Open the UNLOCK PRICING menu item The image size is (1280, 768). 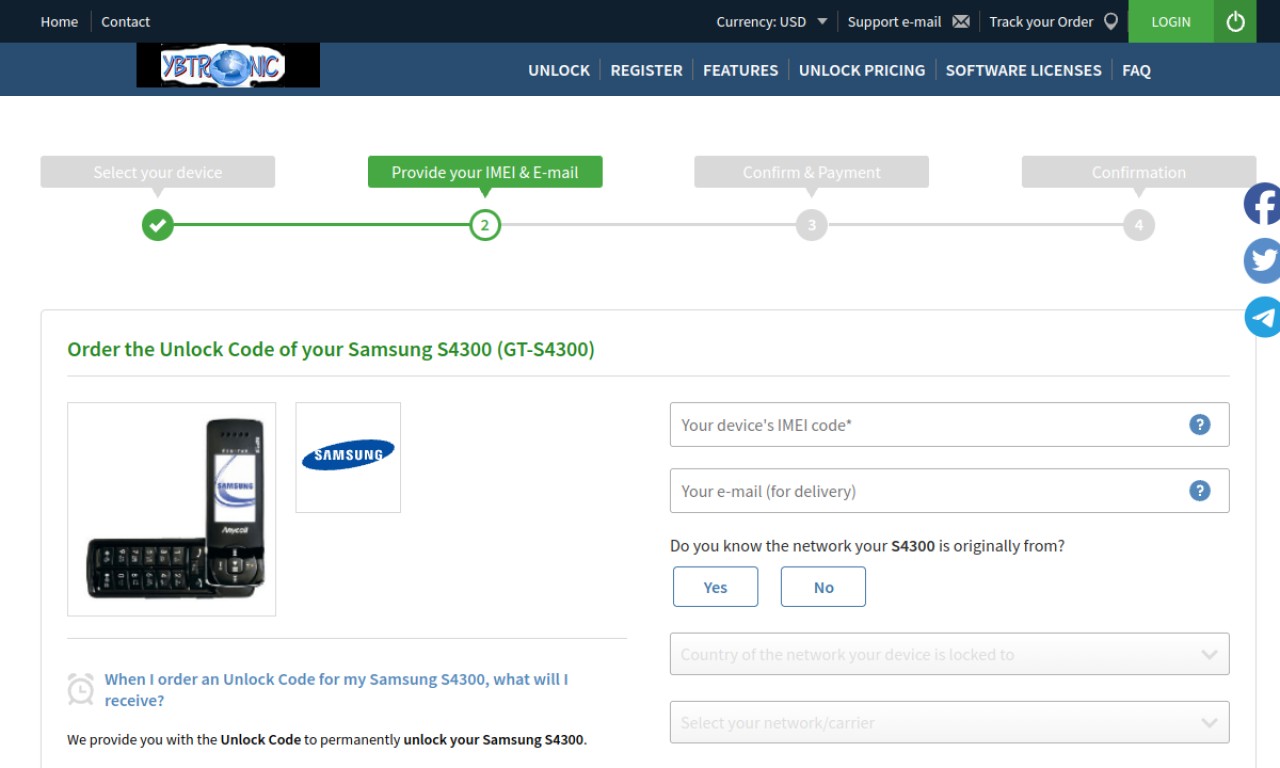[862, 70]
